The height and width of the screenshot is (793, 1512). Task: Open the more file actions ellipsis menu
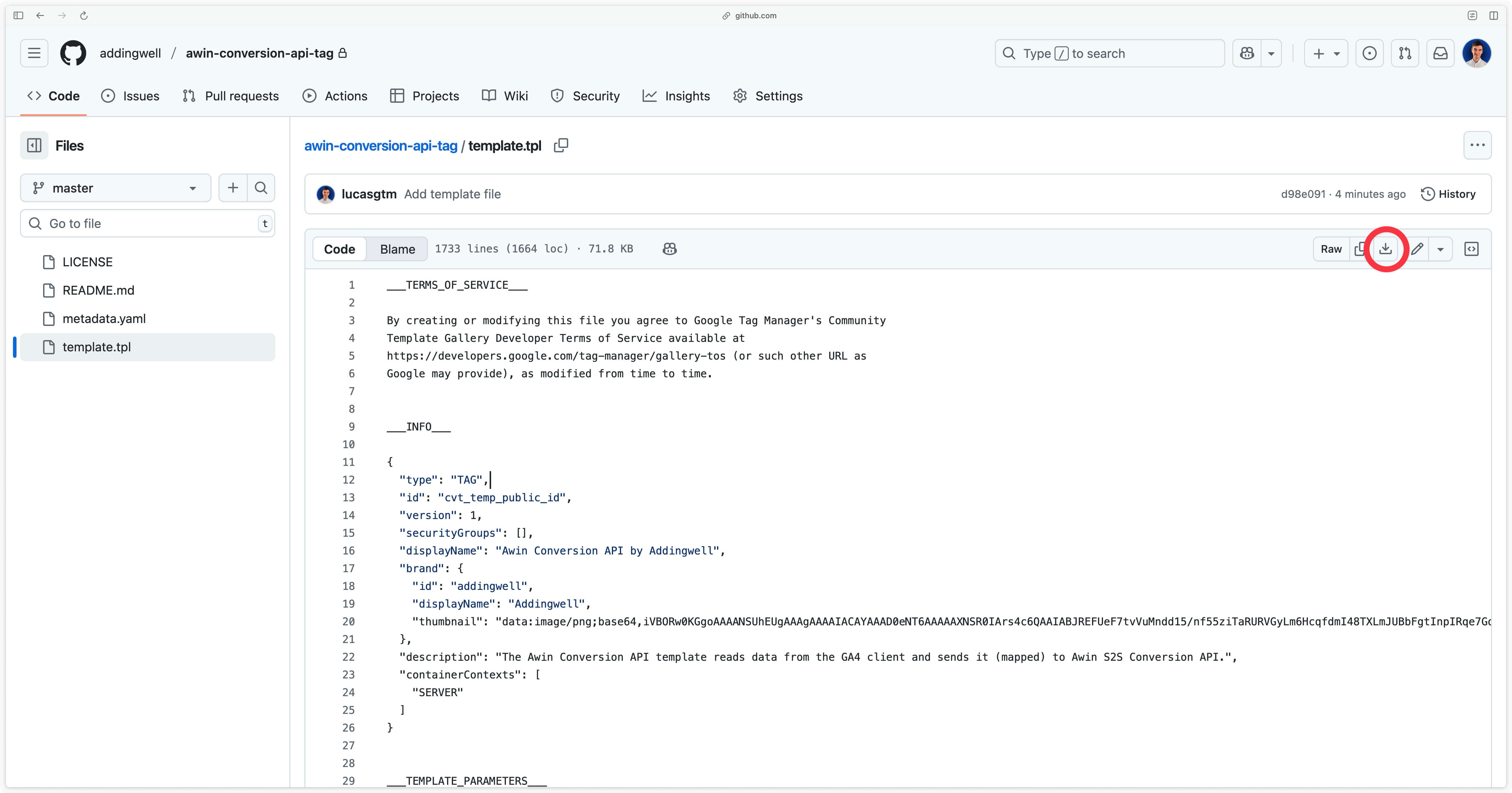pos(1477,146)
